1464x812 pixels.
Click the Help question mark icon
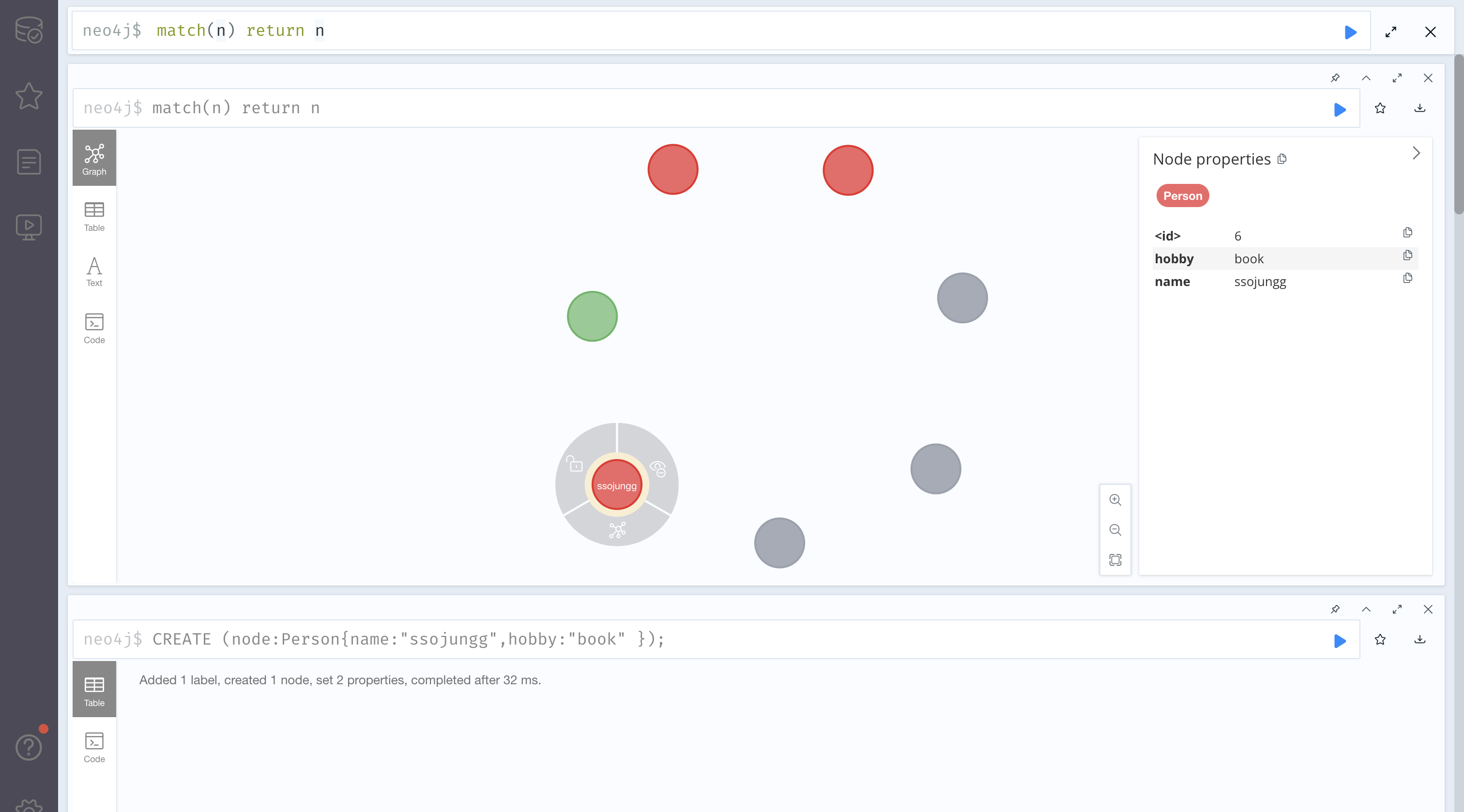pyautogui.click(x=29, y=747)
